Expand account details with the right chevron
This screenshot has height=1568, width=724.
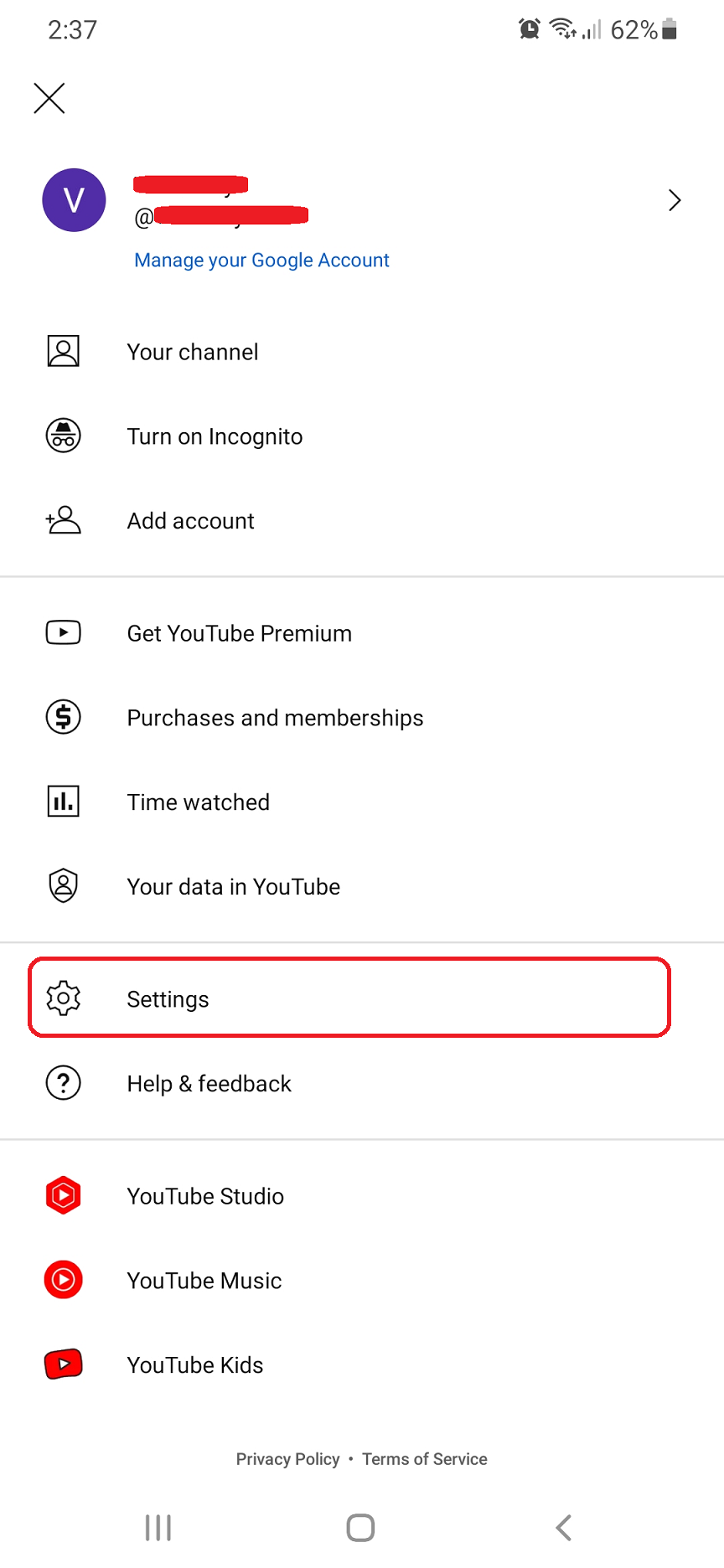click(675, 200)
